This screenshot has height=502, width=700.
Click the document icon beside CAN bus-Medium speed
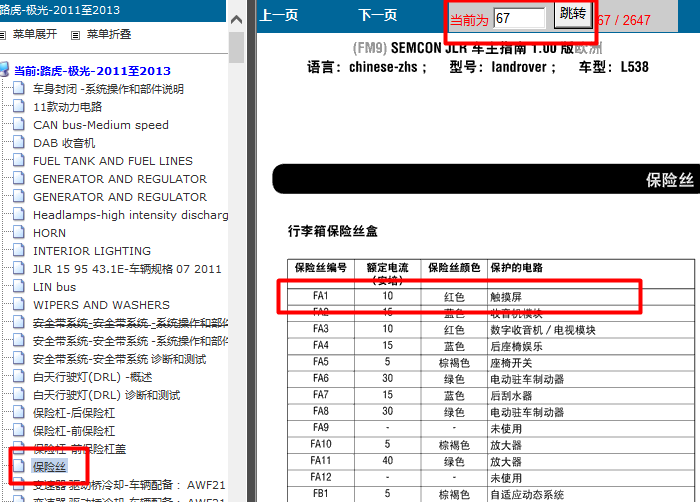(x=19, y=125)
